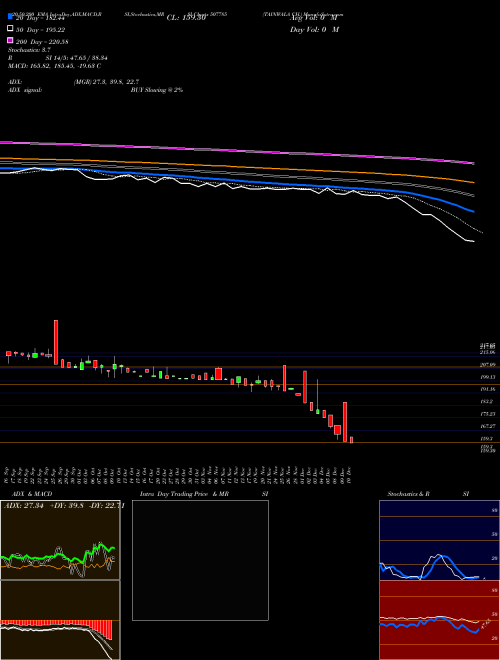This screenshot has height=660, width=500.
Task: Click the ADX line chart panel
Action: 60,540
